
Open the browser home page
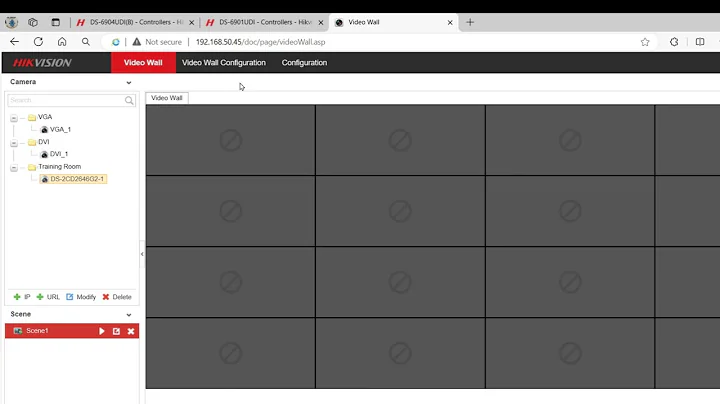62,42
